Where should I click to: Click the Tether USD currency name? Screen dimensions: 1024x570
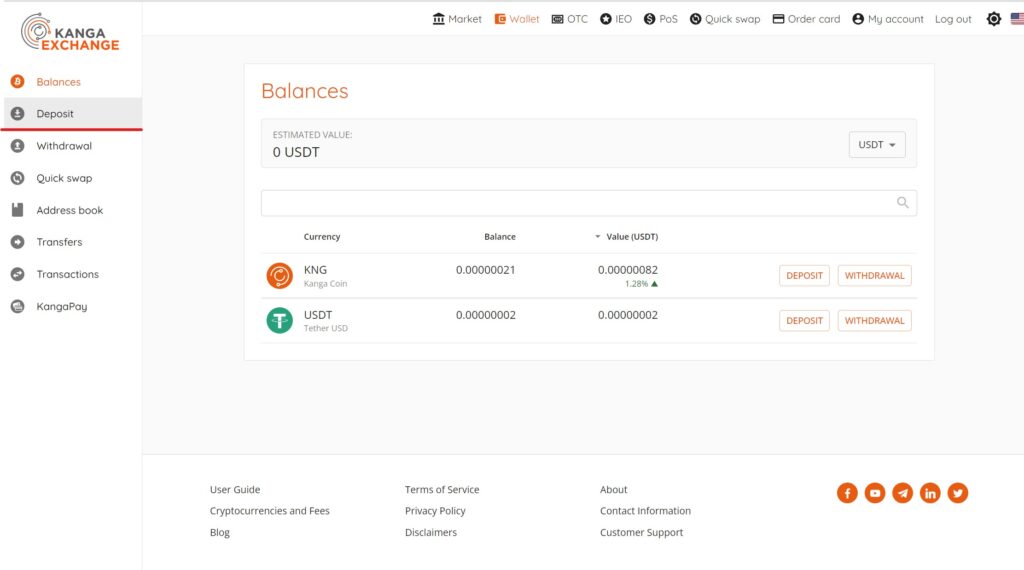point(325,328)
